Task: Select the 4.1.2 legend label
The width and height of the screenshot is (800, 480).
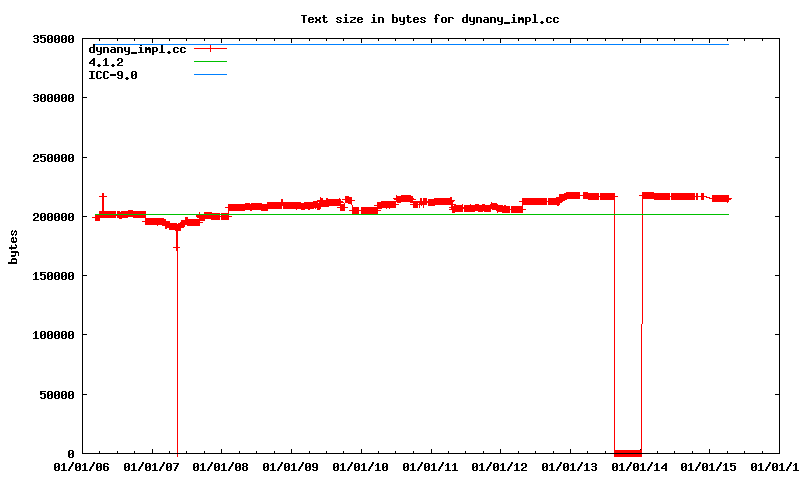Action: [106, 62]
